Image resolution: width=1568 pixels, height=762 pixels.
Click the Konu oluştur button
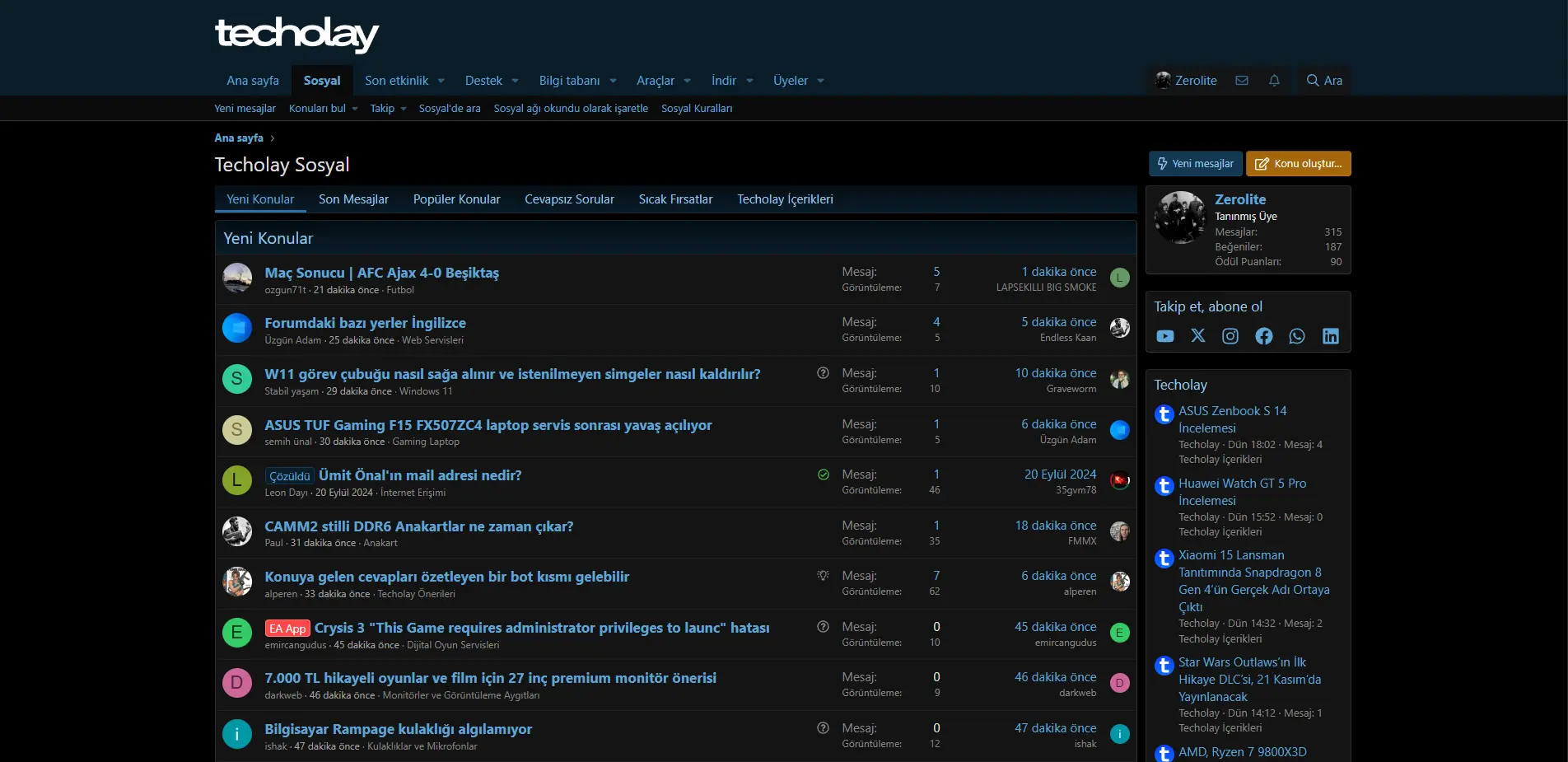tap(1298, 164)
